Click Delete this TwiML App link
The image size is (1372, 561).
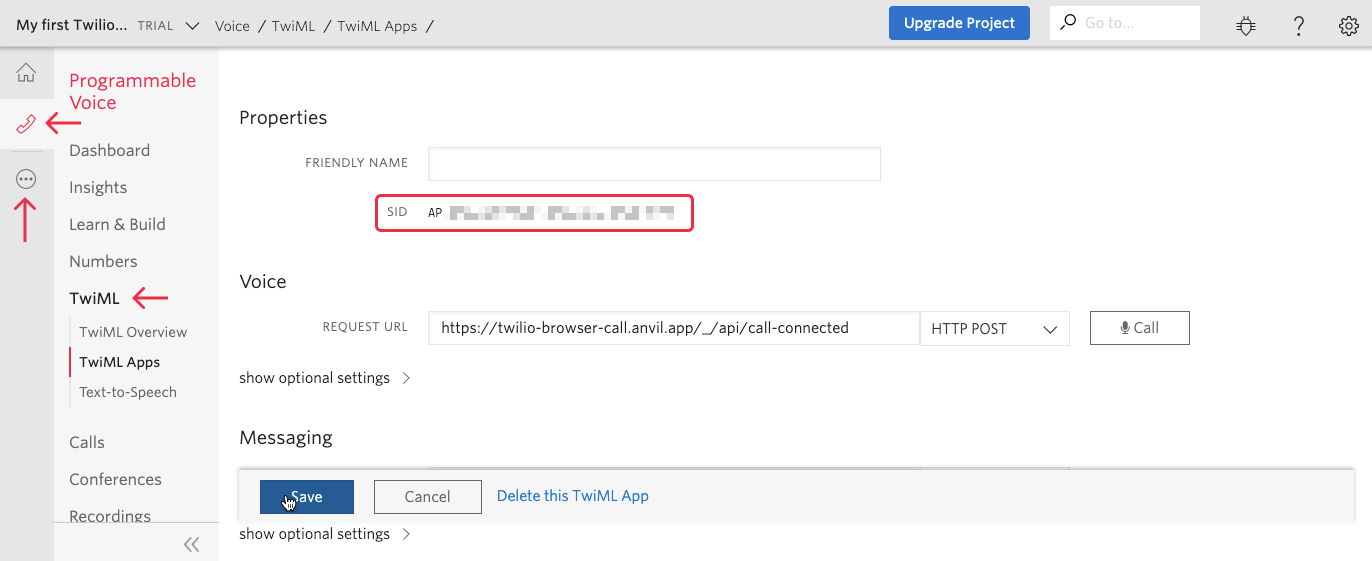click(x=572, y=496)
